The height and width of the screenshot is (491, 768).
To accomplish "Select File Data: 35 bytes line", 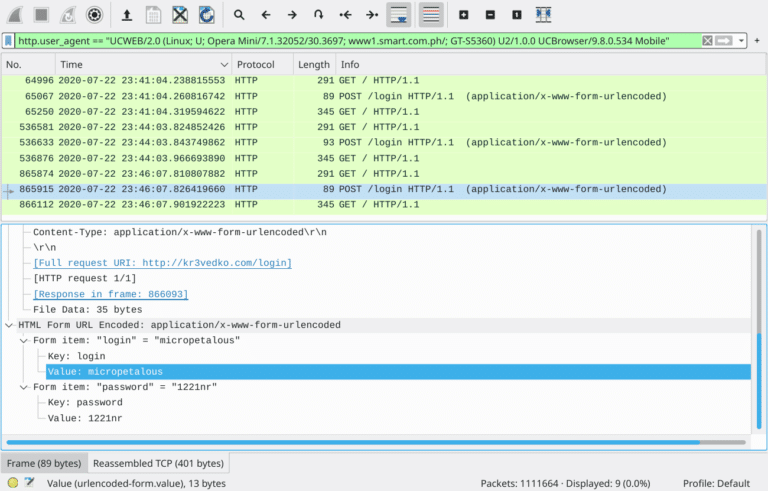I will tap(88, 310).
